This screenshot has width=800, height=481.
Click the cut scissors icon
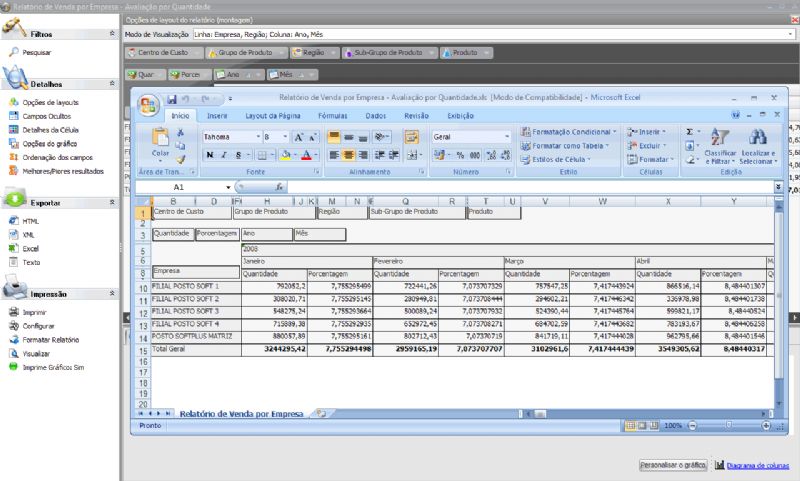pos(180,133)
